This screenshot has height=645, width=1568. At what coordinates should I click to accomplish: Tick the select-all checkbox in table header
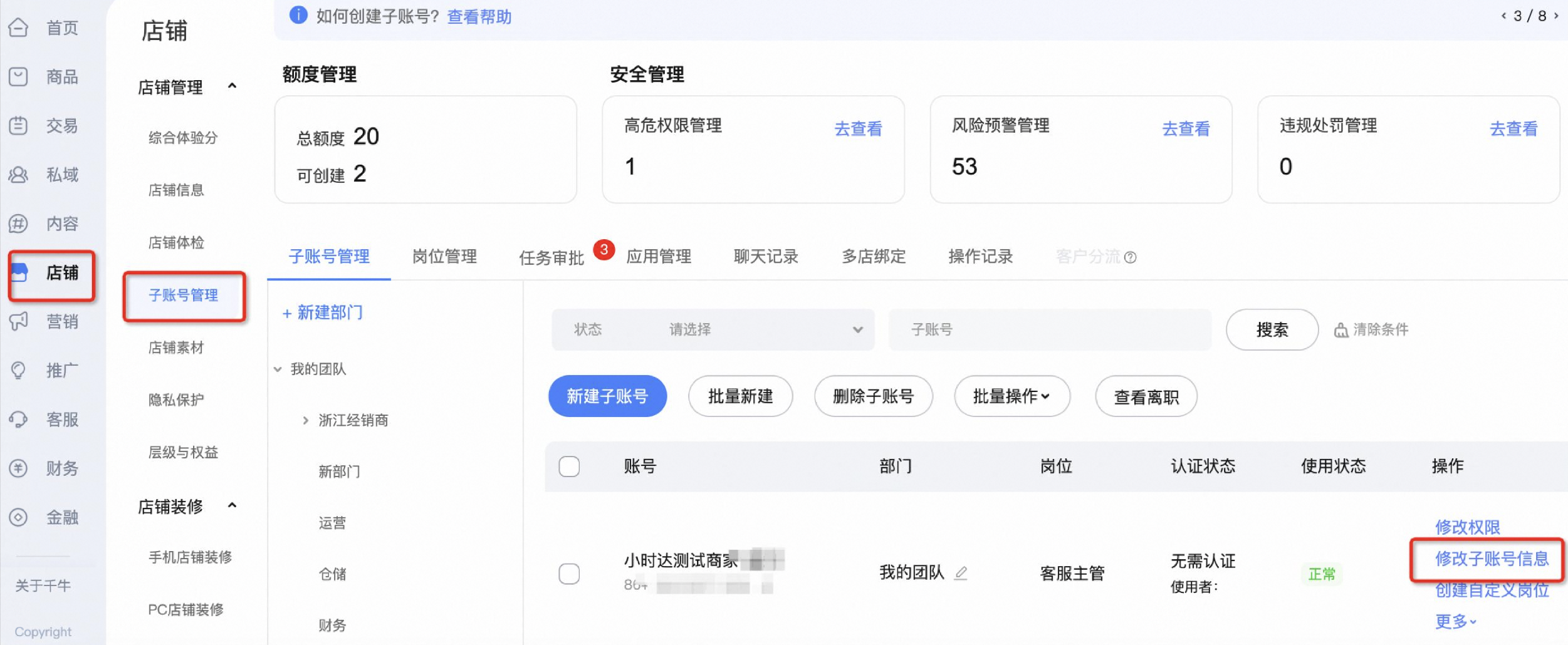coord(569,467)
